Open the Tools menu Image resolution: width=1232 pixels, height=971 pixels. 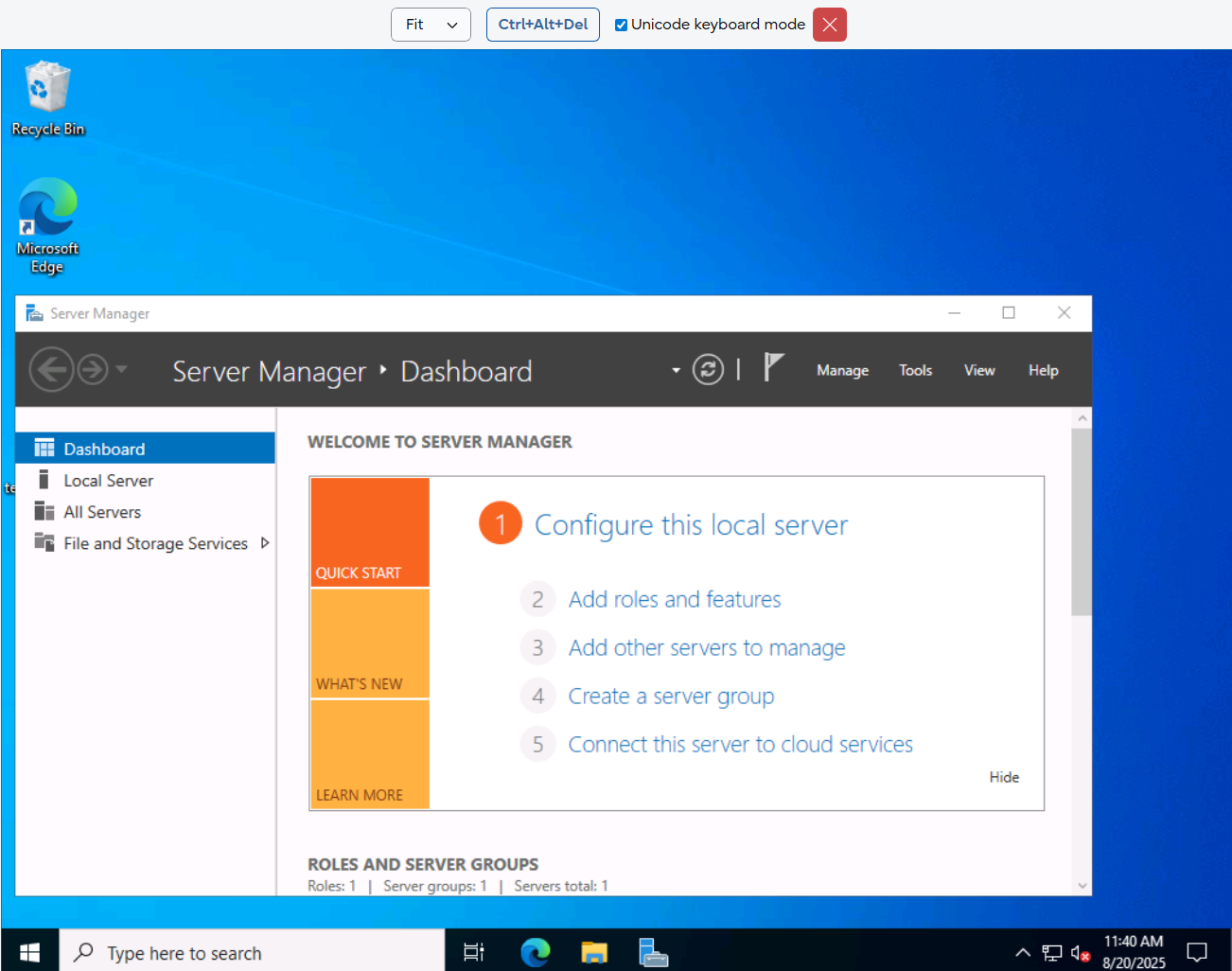pyautogui.click(x=915, y=371)
